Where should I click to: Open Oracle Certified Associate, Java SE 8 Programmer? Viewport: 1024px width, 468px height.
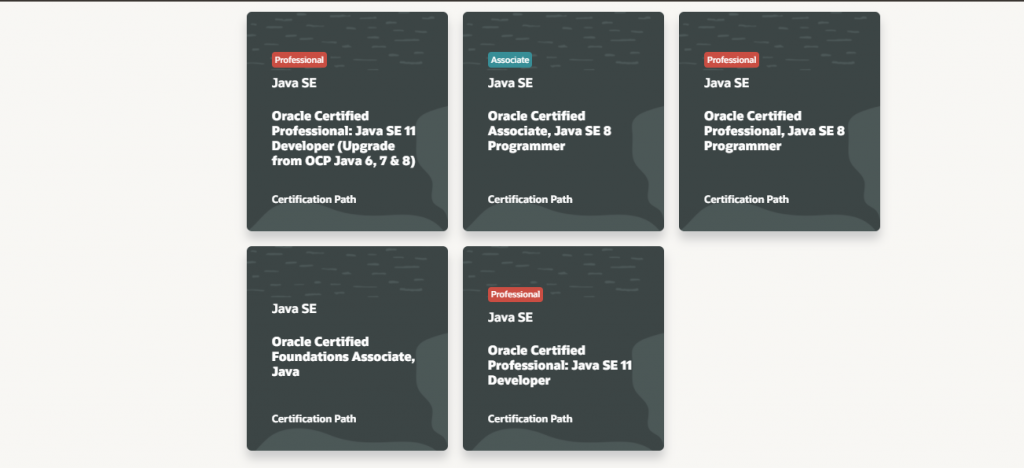[536, 131]
